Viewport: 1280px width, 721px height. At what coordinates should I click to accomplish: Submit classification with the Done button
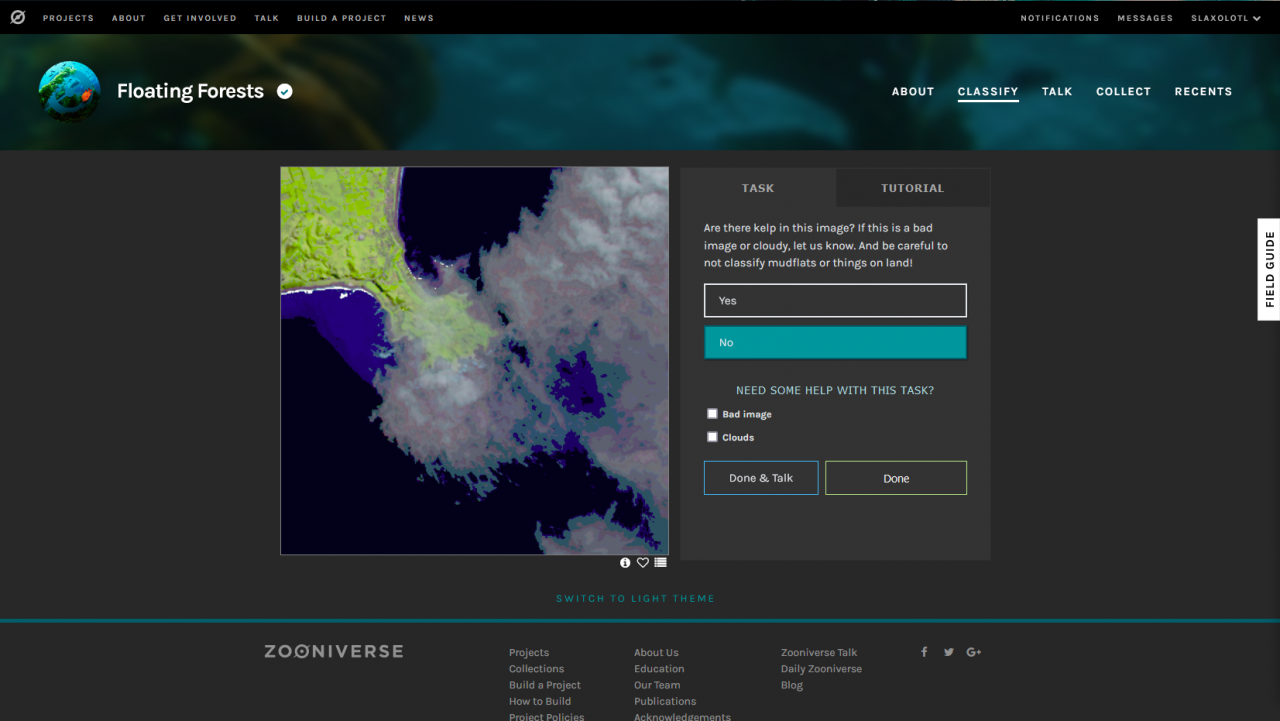896,478
